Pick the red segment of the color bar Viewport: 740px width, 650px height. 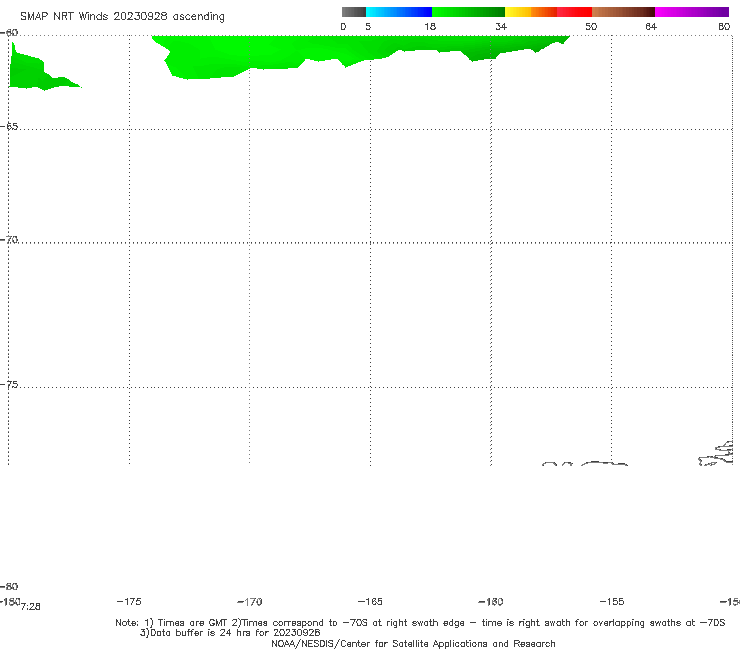point(574,12)
